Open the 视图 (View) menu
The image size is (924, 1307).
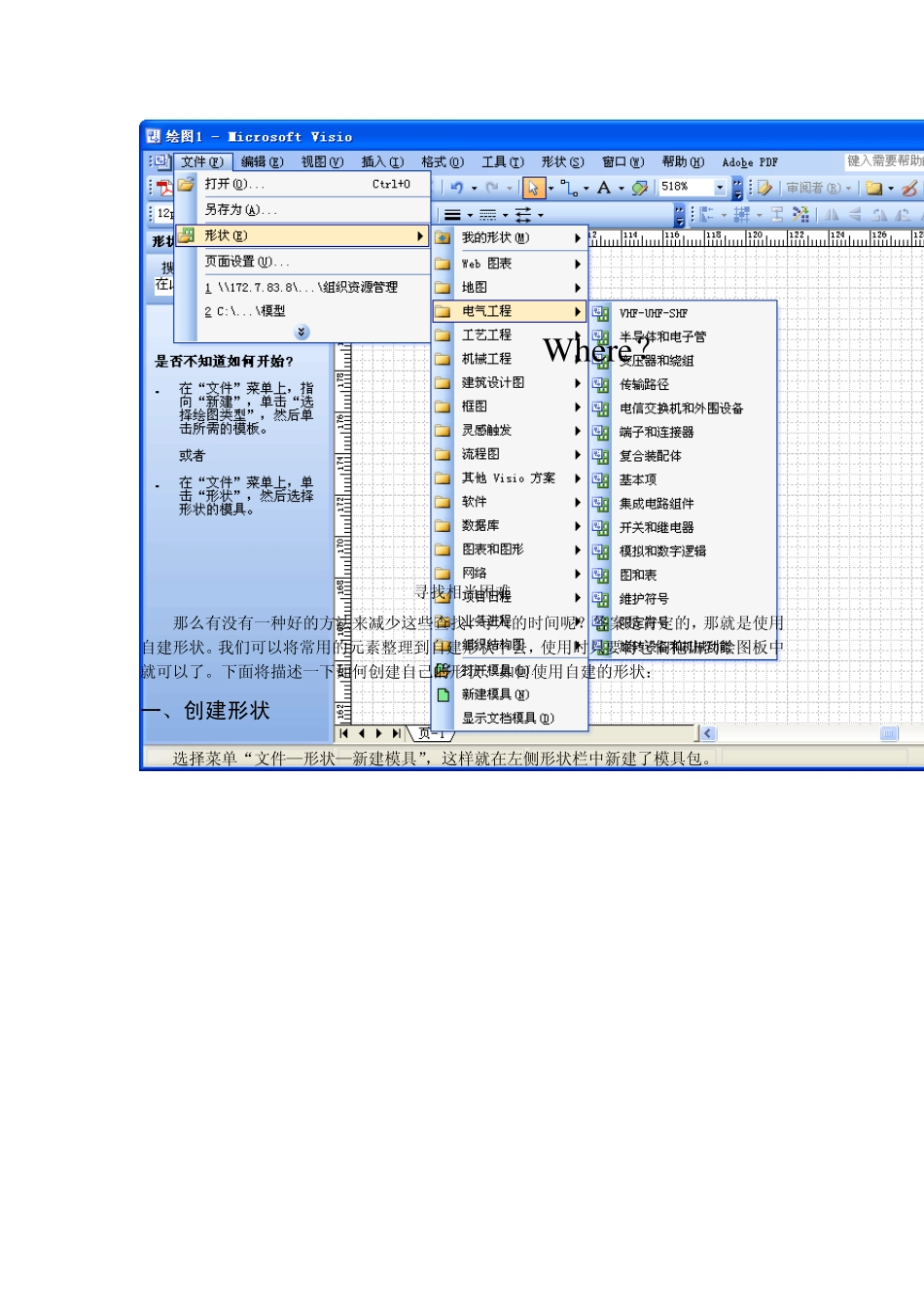tap(322, 162)
